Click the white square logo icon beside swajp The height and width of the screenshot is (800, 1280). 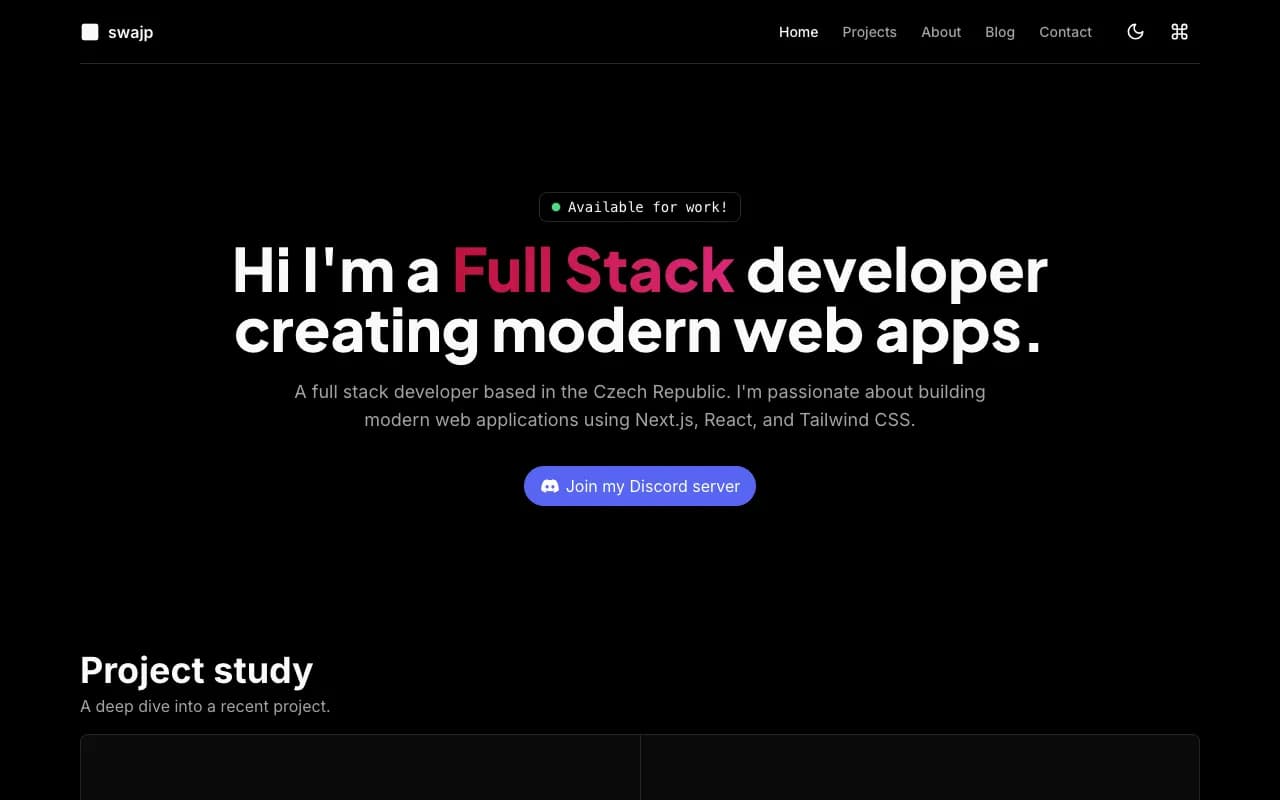[89, 31]
